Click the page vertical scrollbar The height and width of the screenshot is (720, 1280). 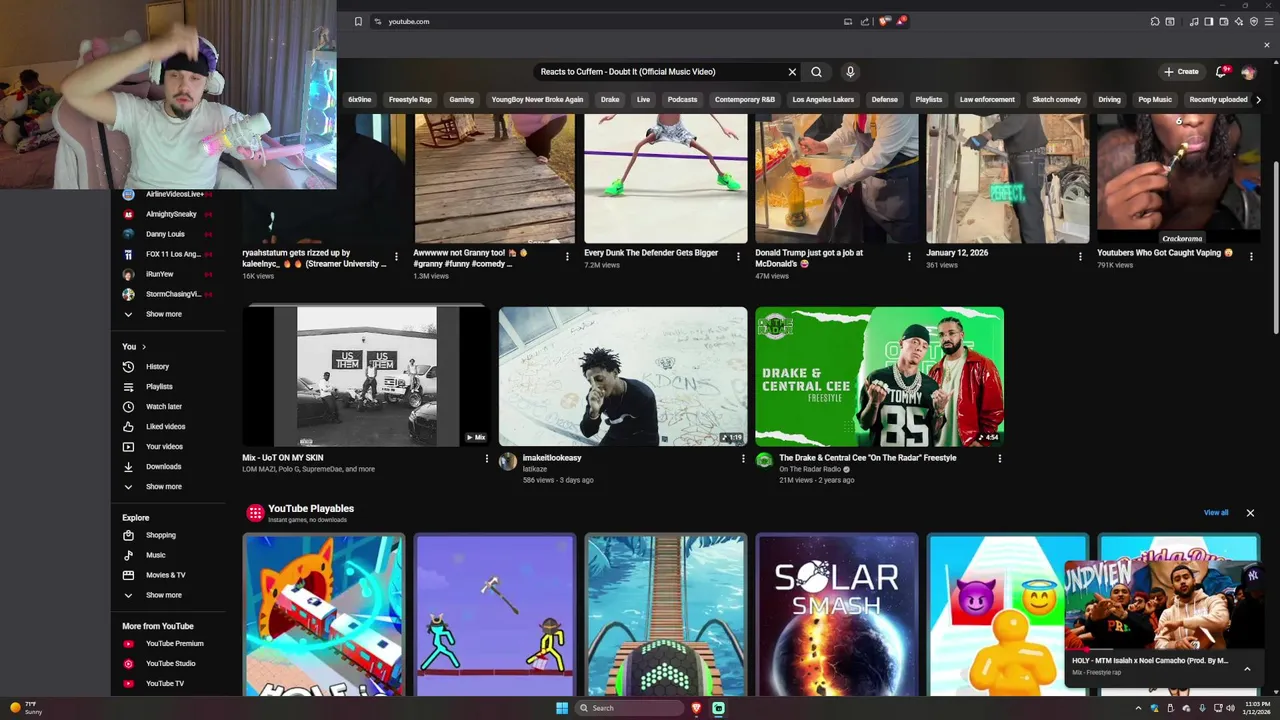tap(1275, 250)
